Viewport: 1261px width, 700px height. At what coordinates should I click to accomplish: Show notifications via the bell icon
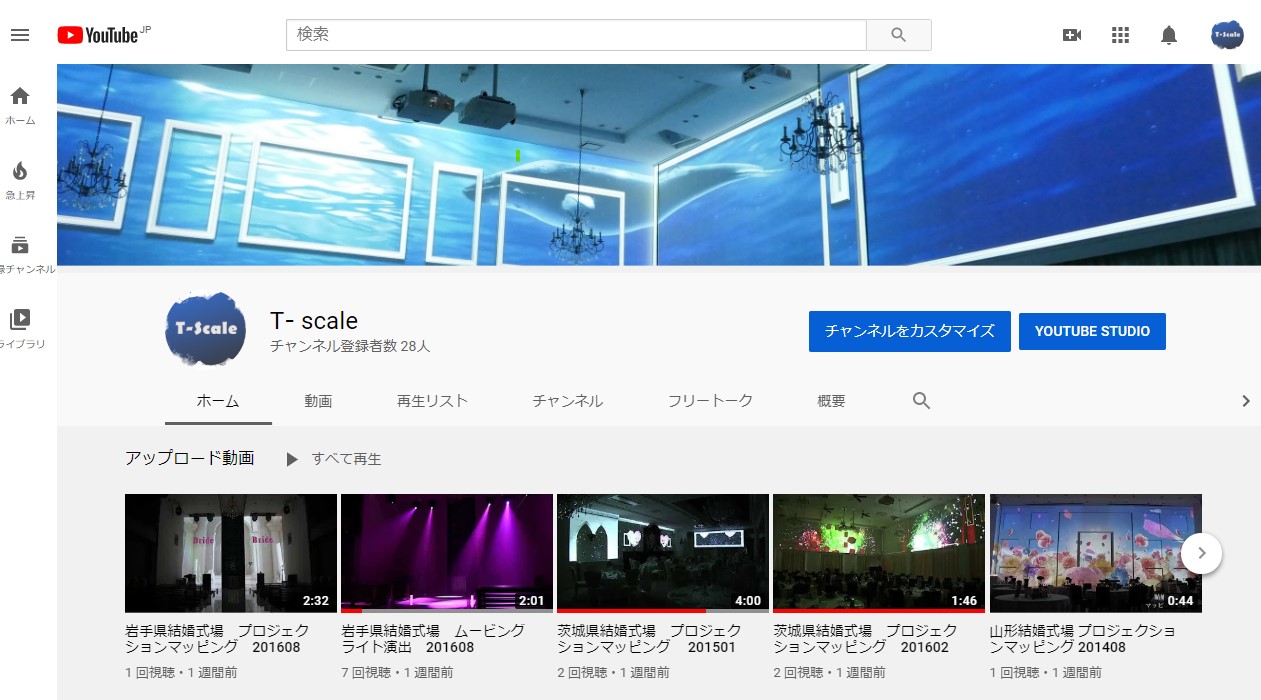pyautogui.click(x=1168, y=35)
